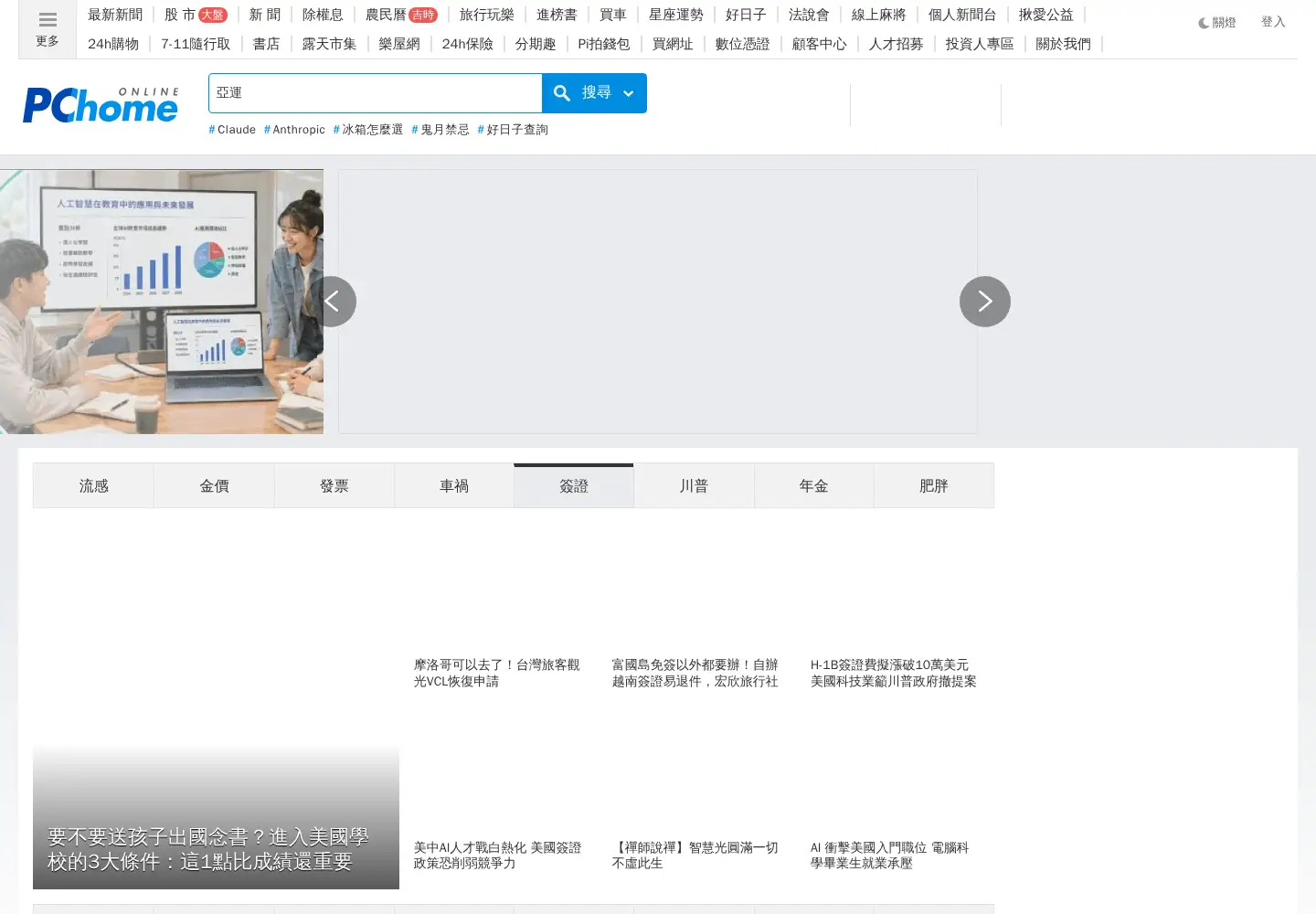Click the #Anthropic trending hashtag

[294, 130]
